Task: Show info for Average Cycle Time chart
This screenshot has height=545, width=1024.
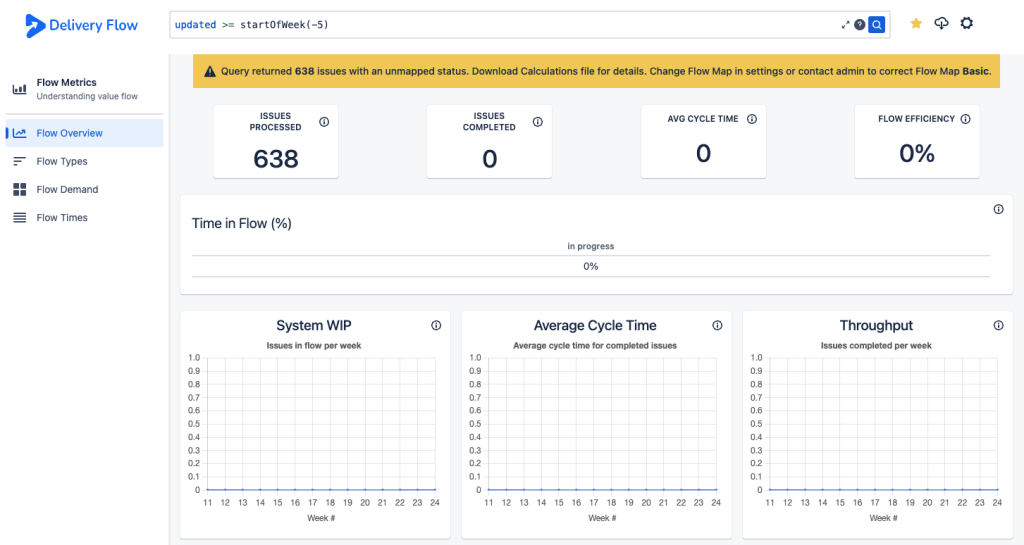Action: coord(717,325)
